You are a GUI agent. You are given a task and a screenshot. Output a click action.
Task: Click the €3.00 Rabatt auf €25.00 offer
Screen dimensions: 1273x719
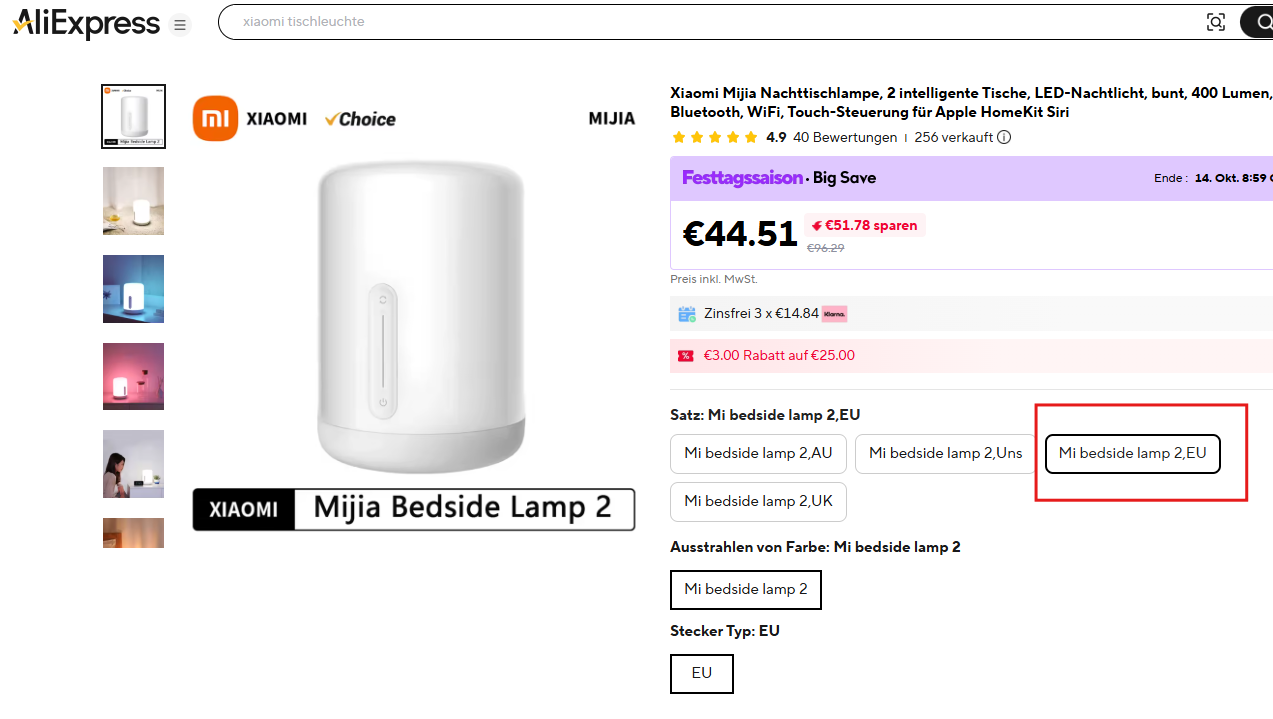(779, 356)
